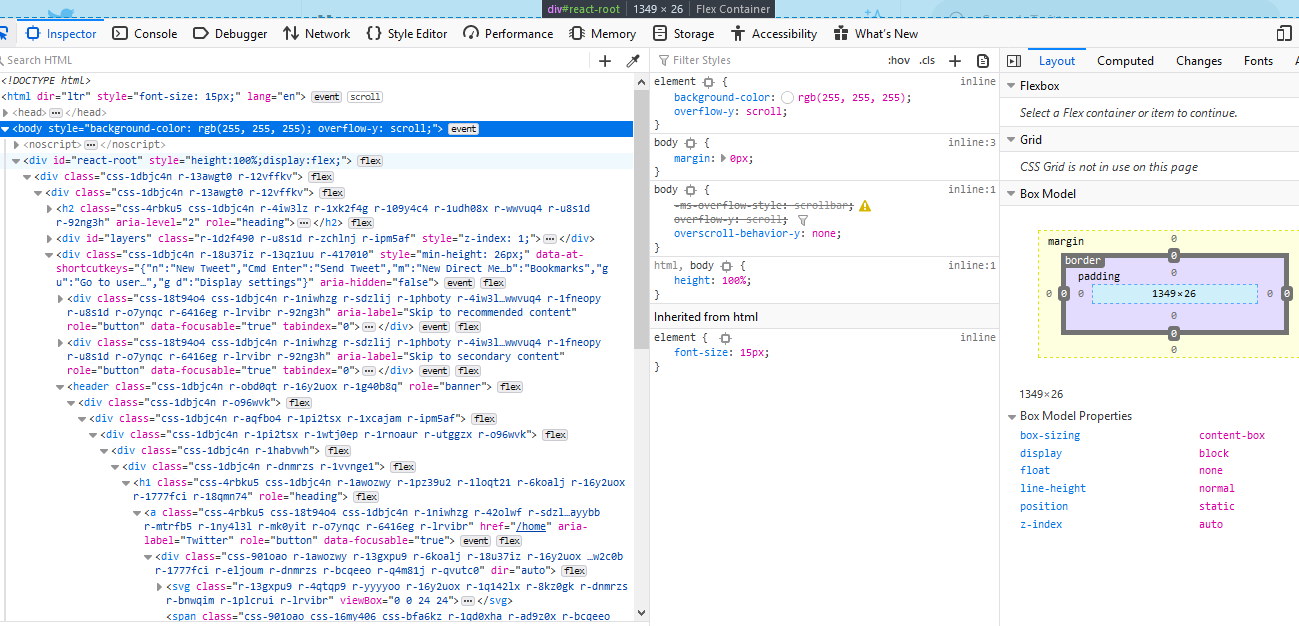This screenshot has height=626, width=1299.
Task: Follow the /home href link
Action: 530,527
